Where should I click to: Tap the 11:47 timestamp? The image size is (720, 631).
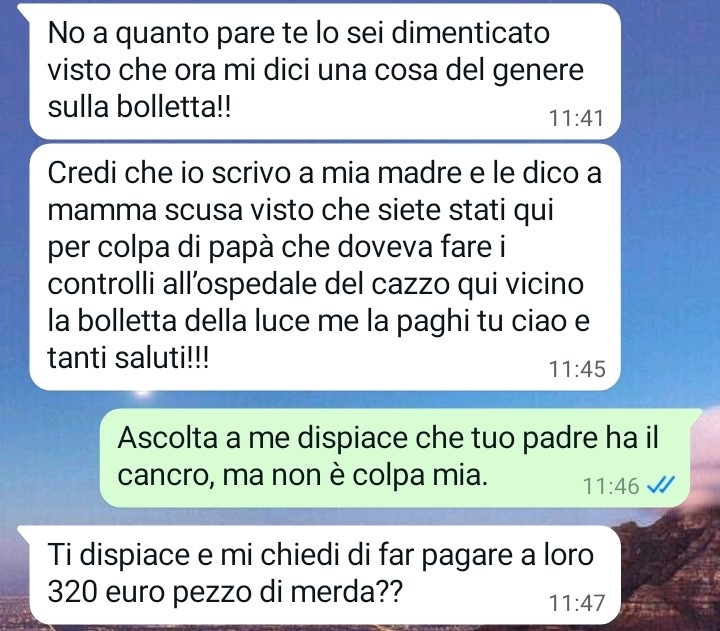[x=577, y=603]
